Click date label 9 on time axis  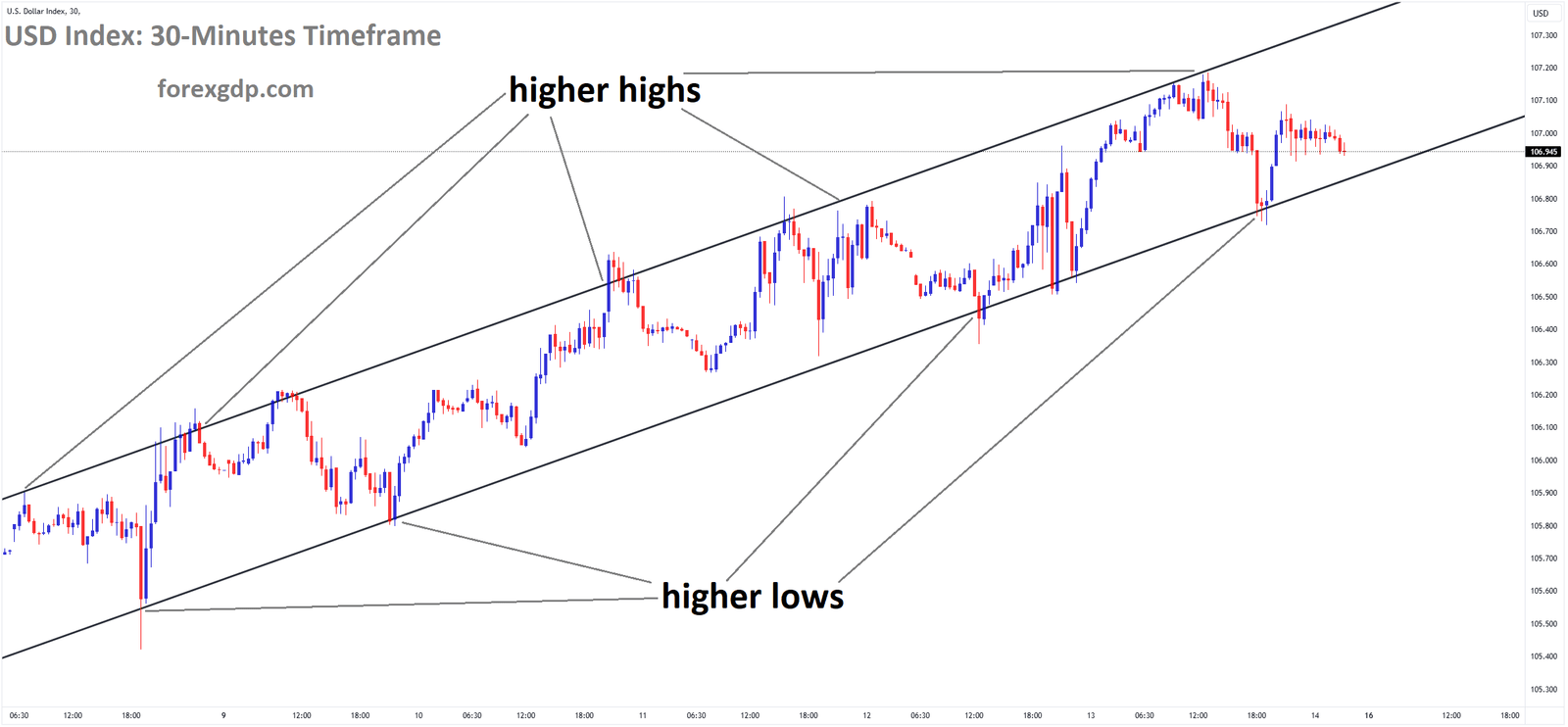coord(223,716)
